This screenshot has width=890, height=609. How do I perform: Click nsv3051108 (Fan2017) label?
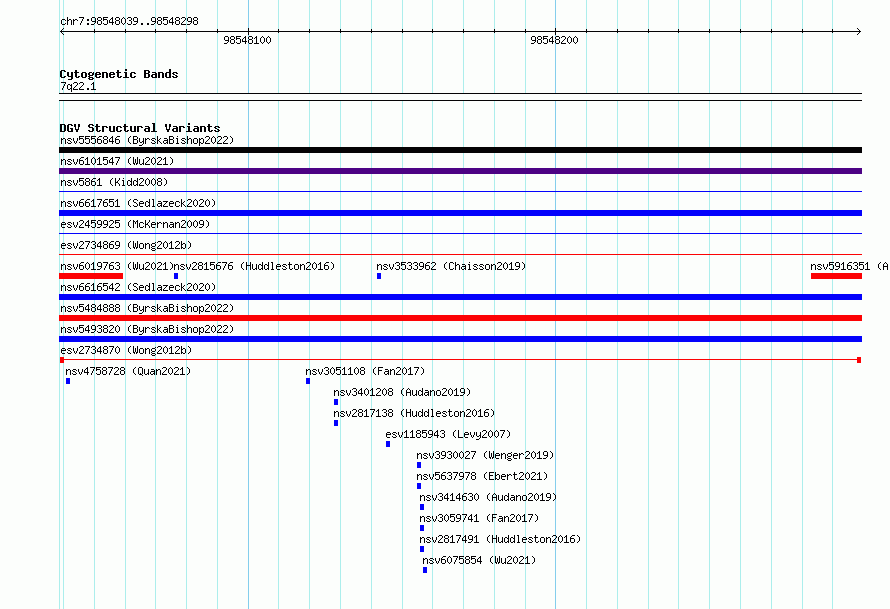click(365, 371)
